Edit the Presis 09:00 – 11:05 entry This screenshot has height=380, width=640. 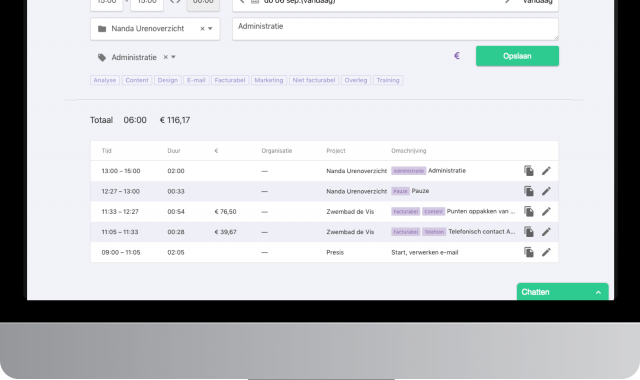point(546,252)
